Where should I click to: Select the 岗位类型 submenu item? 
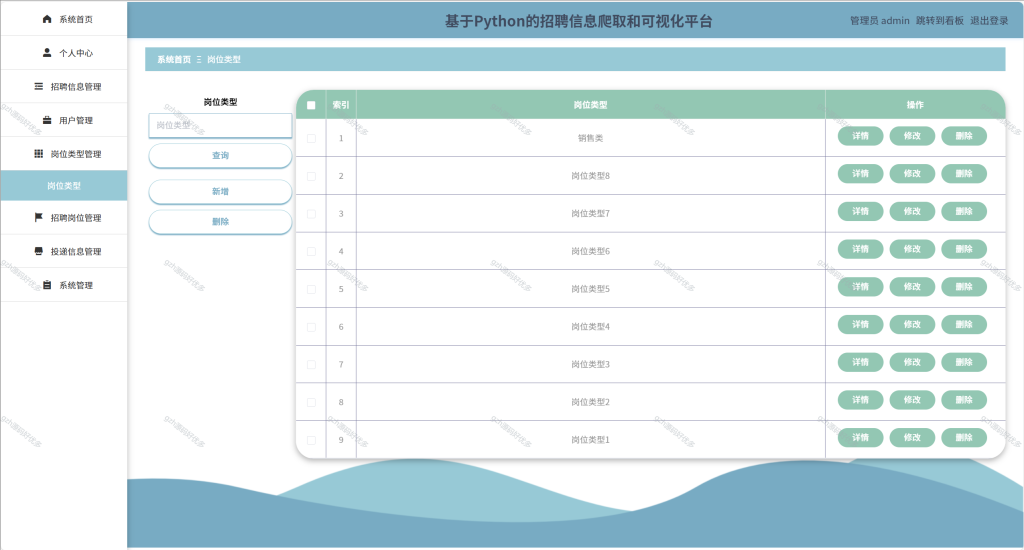64,186
